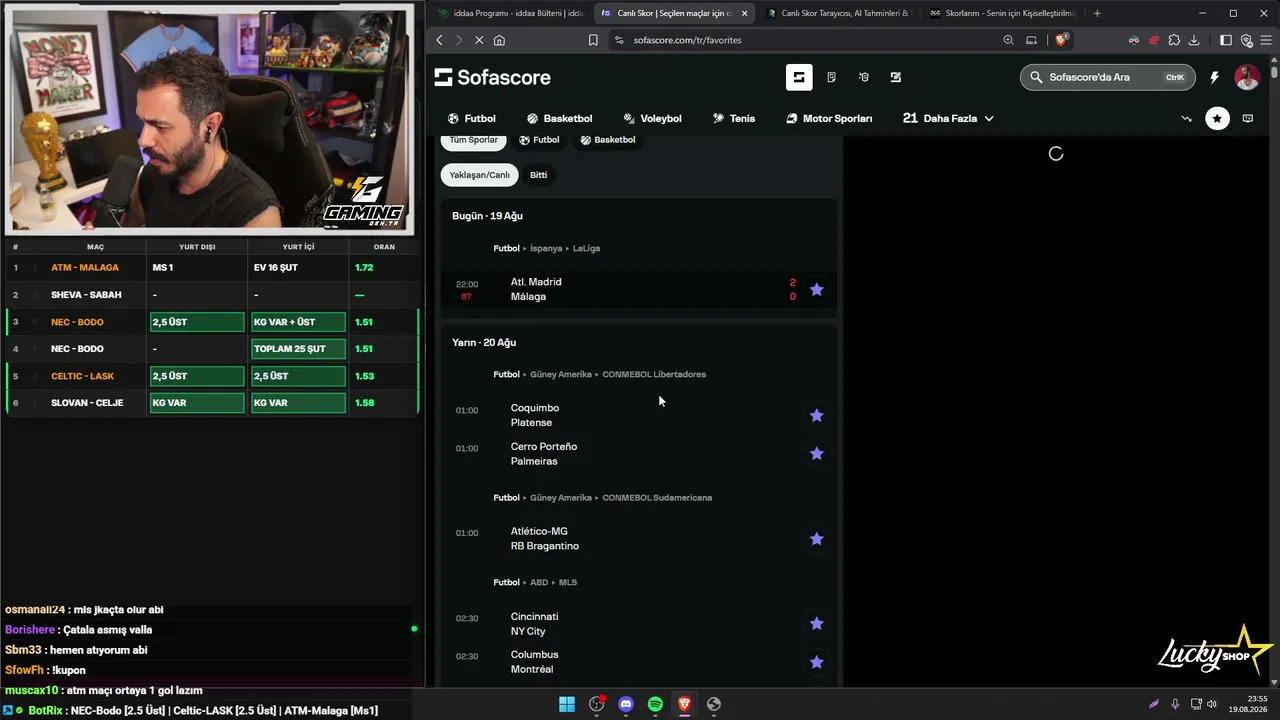This screenshot has height=720, width=1280.
Task: Open the favorites star in sports bar
Action: (1217, 118)
